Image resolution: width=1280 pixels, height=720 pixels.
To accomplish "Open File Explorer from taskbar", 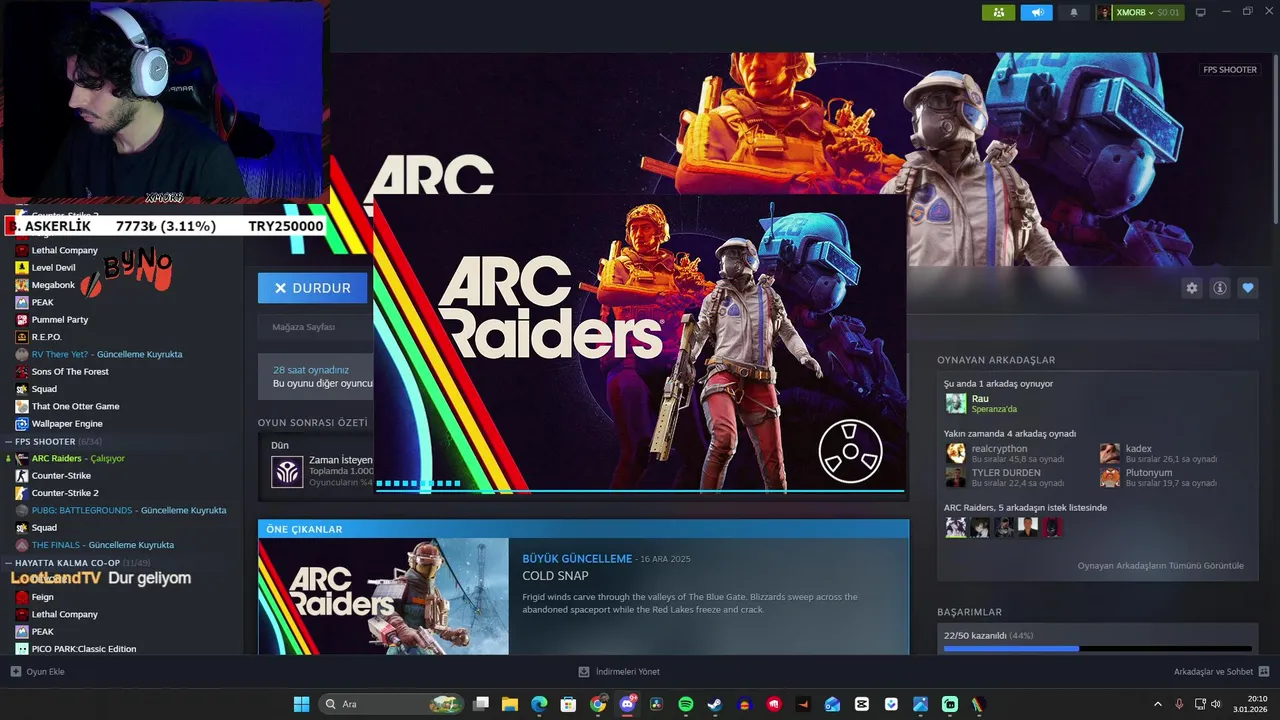I will pos(510,704).
